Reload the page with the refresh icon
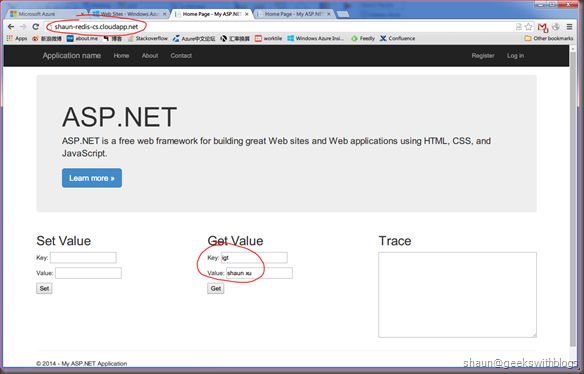Viewport: 584px width, 374px height. pos(36,27)
